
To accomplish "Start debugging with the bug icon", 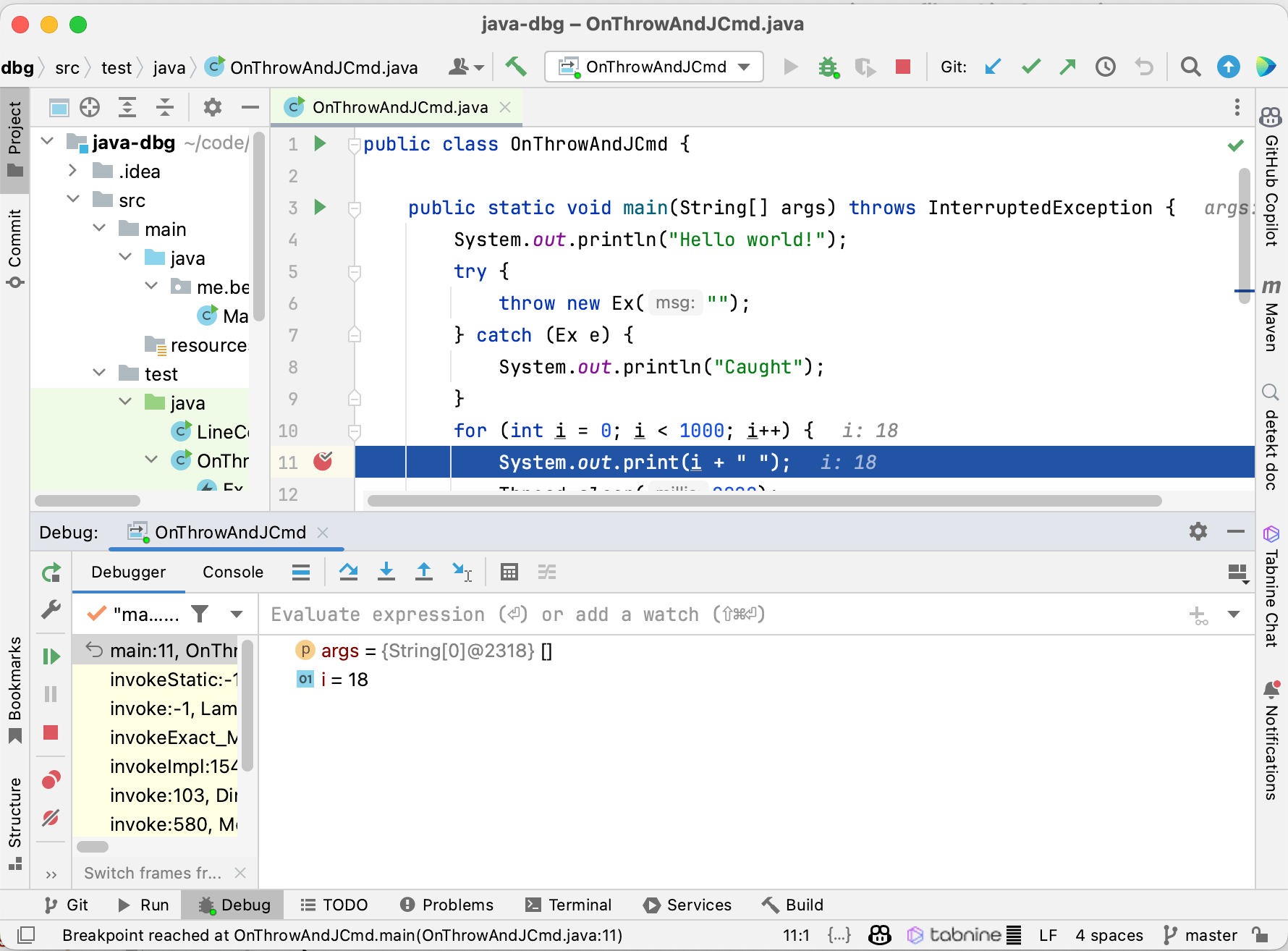I will (x=829, y=67).
